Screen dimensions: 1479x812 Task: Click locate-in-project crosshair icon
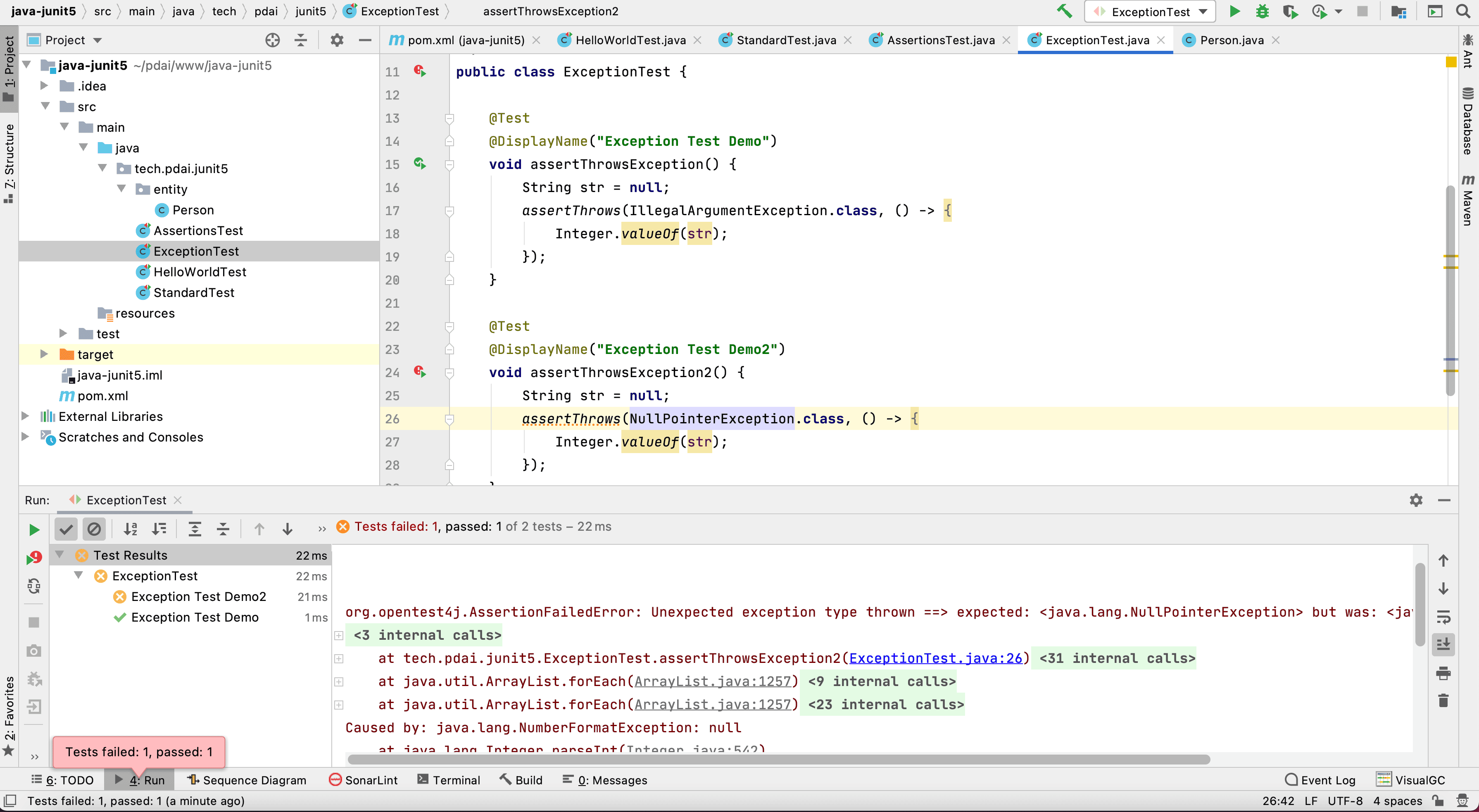(272, 40)
